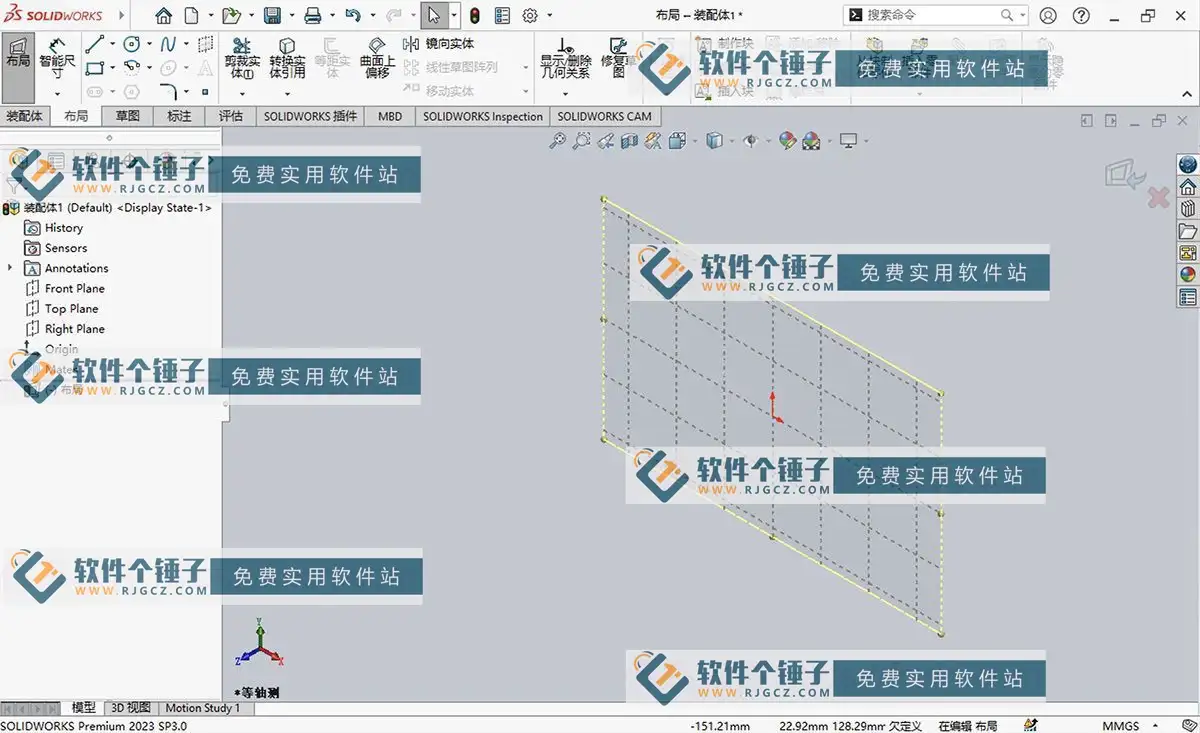Click 显示/删除几何关系 Display/Delete Relations
This screenshot has height=733, width=1200.
pyautogui.click(x=565, y=58)
